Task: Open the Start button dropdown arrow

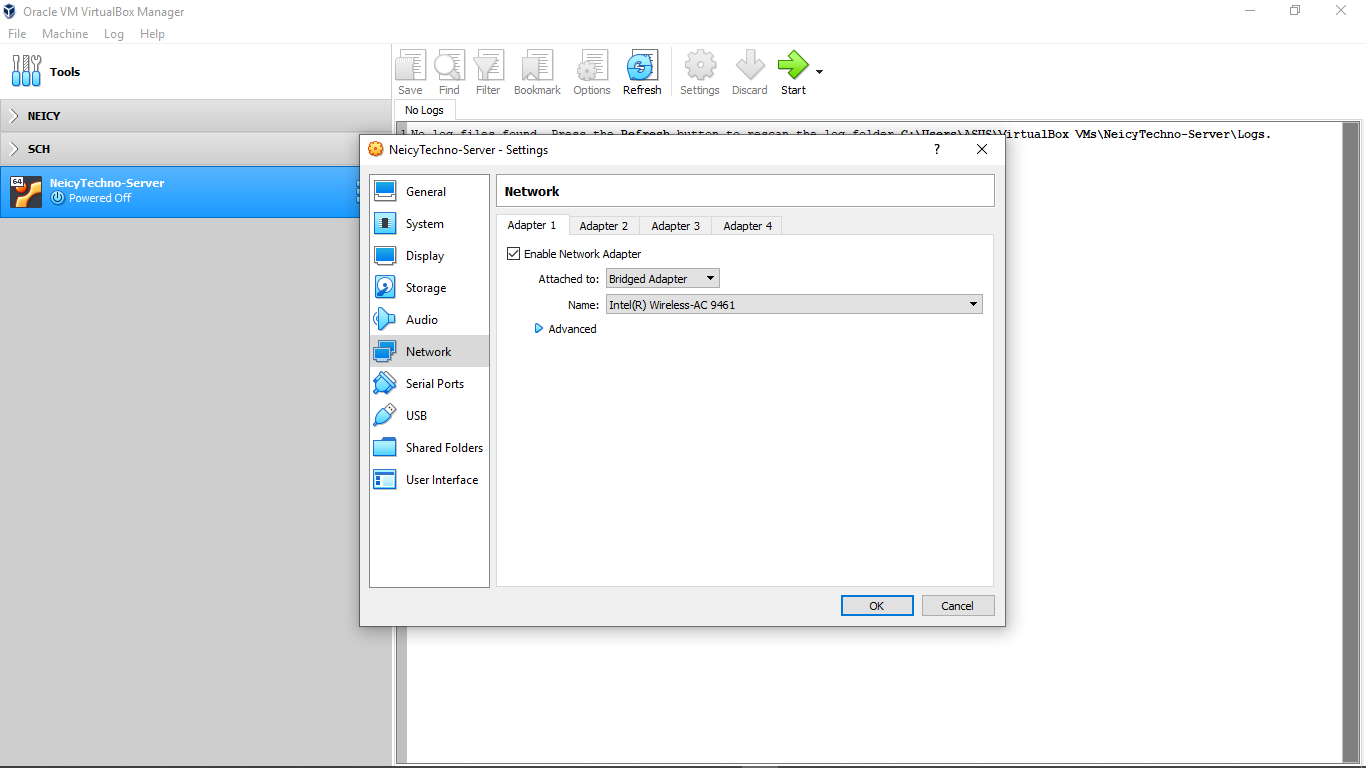Action: point(819,73)
